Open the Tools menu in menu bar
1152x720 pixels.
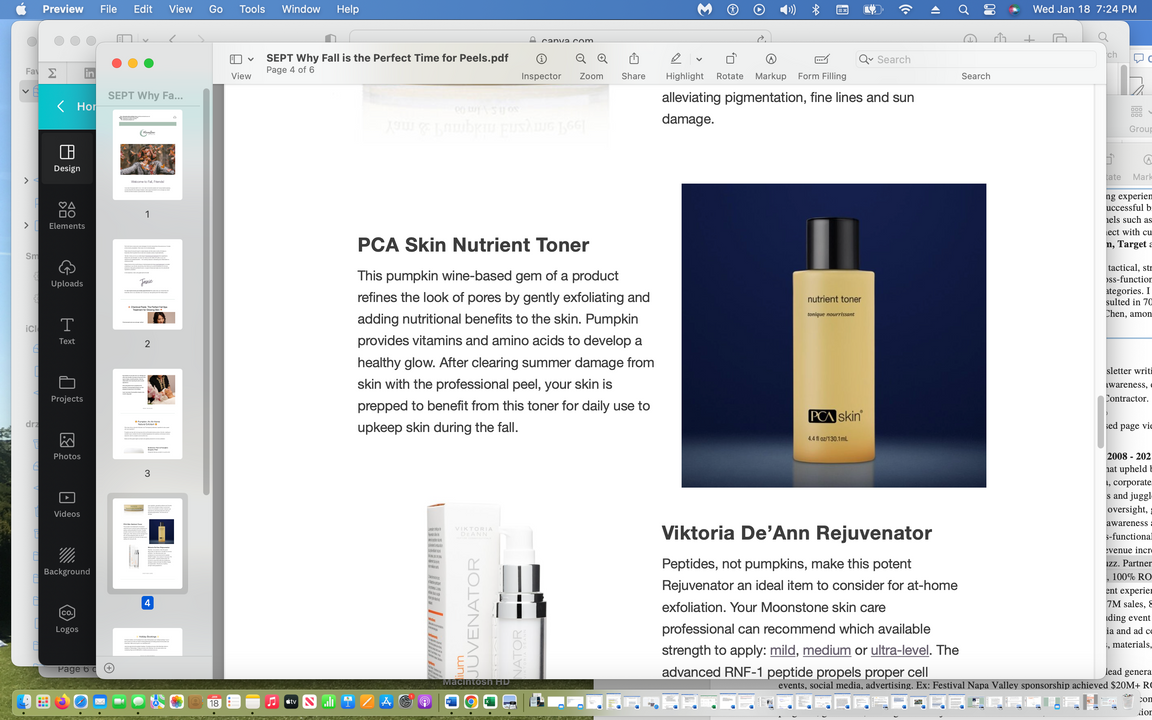(252, 9)
